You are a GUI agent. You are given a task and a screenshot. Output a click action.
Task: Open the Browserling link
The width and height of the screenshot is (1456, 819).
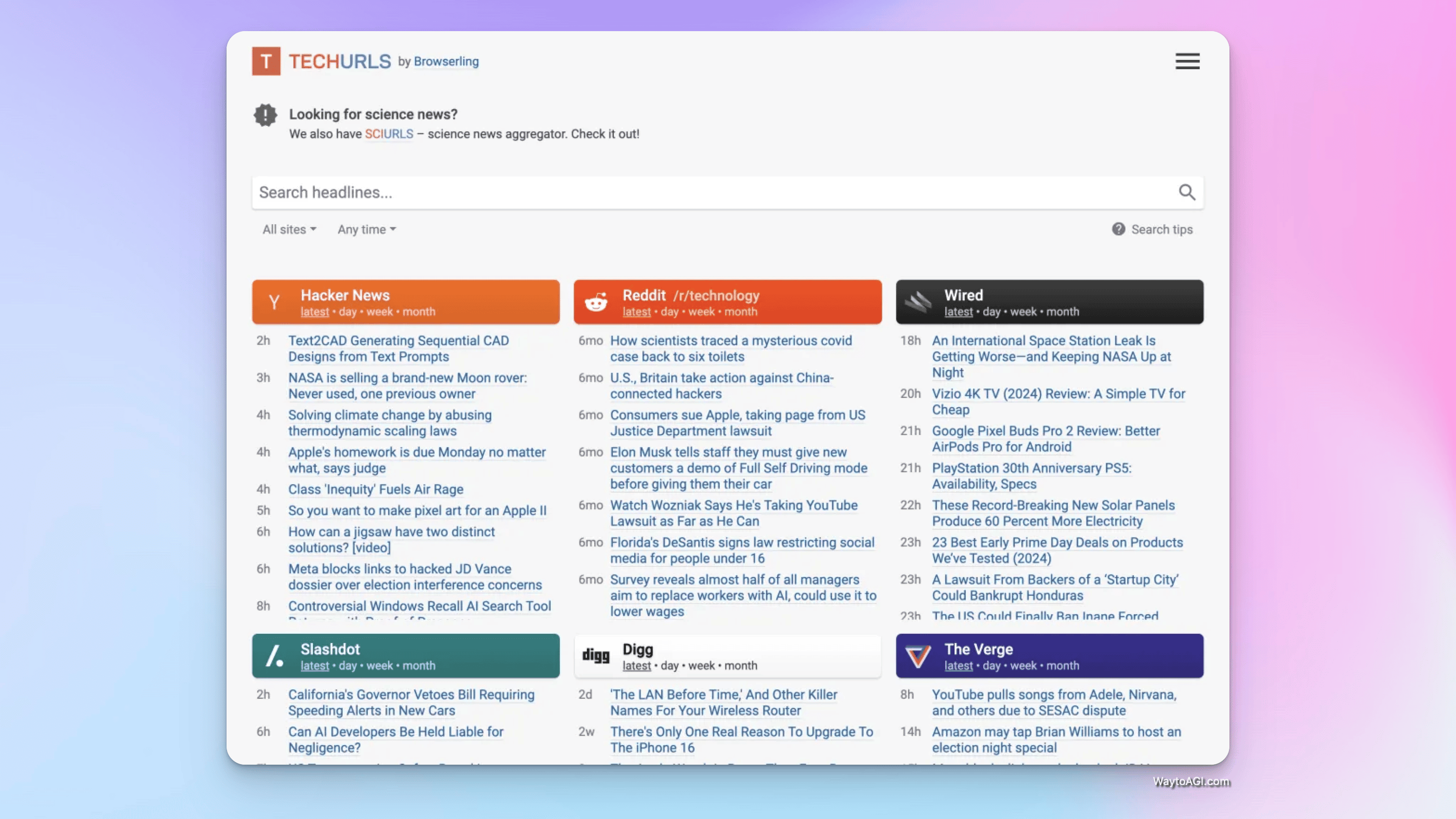click(446, 61)
